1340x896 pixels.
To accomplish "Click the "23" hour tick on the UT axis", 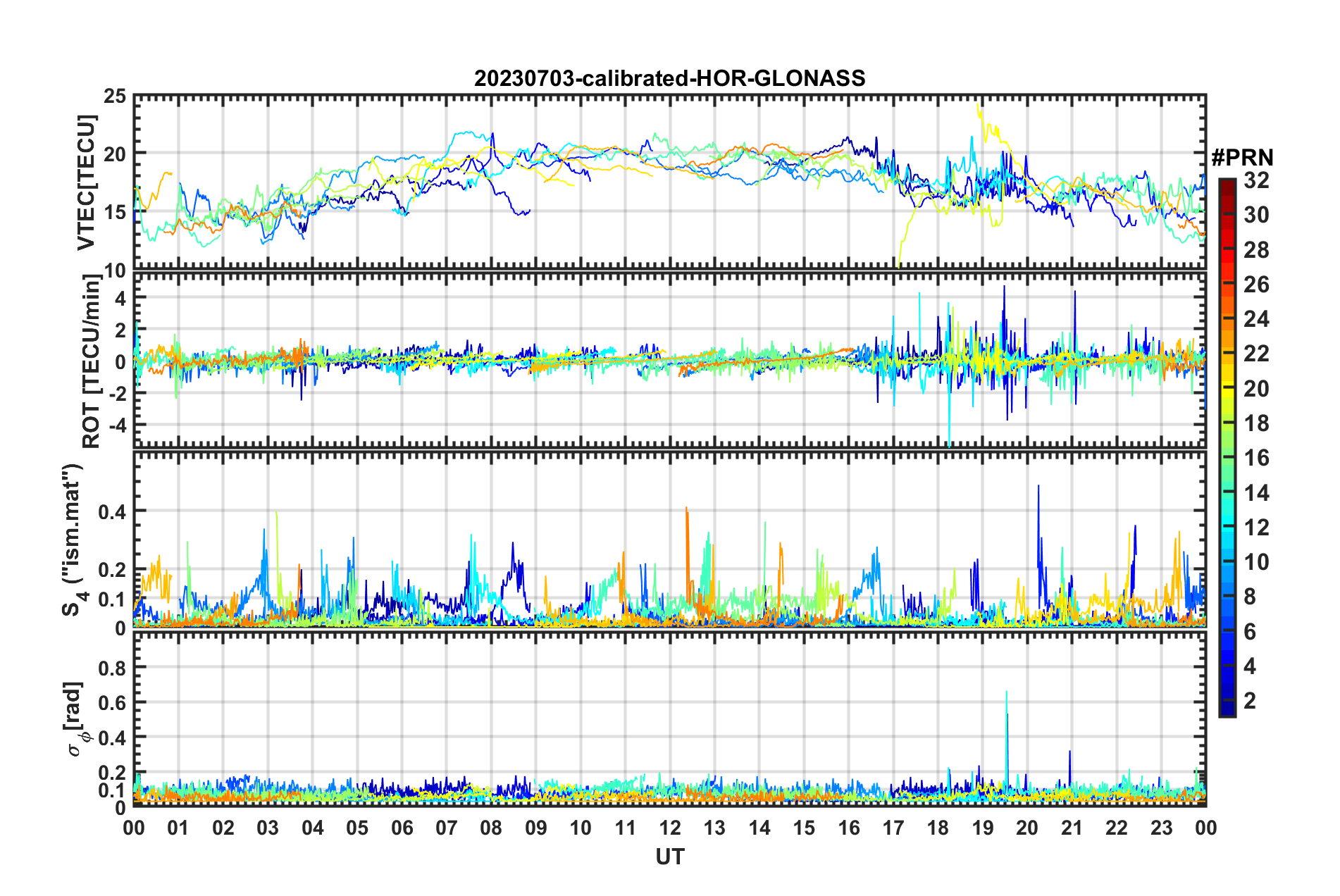I will pyautogui.click(x=1161, y=827).
